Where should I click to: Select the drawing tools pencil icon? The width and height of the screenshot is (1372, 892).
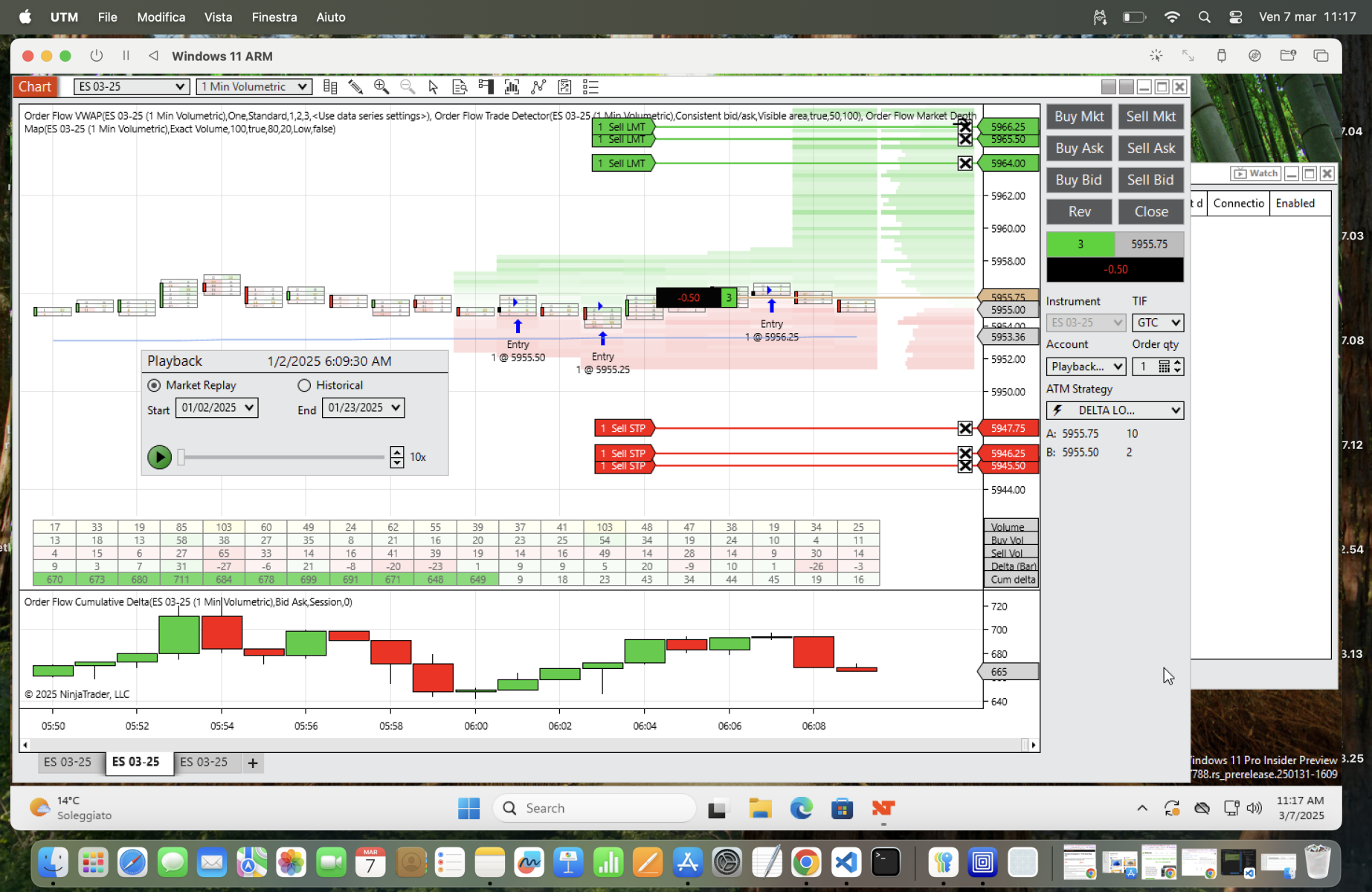click(x=355, y=87)
